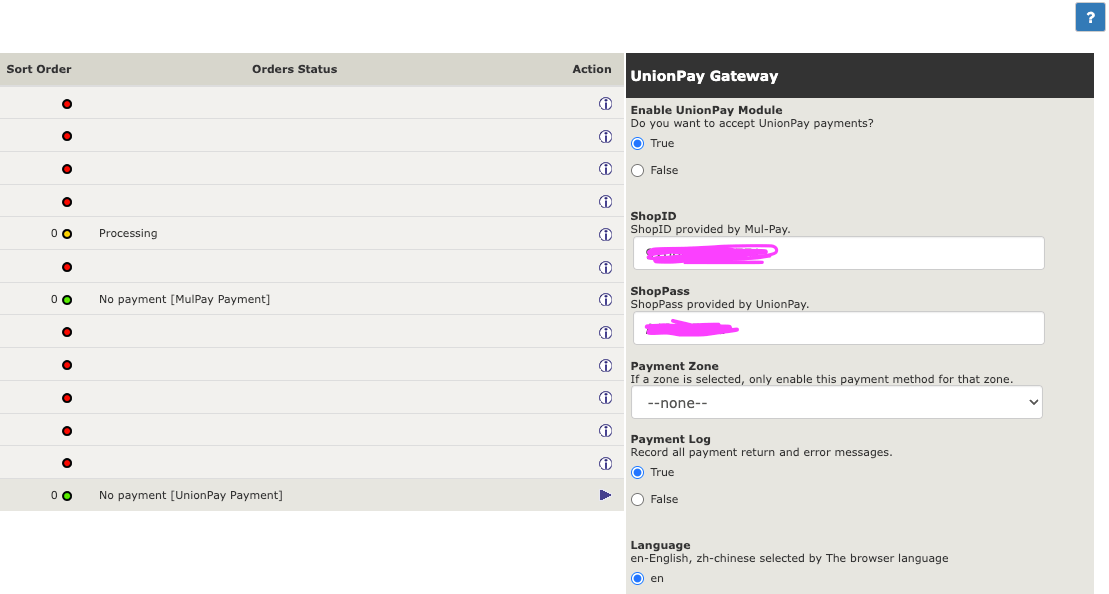Click red dot in row directly below MulPay Payment

(x=67, y=332)
